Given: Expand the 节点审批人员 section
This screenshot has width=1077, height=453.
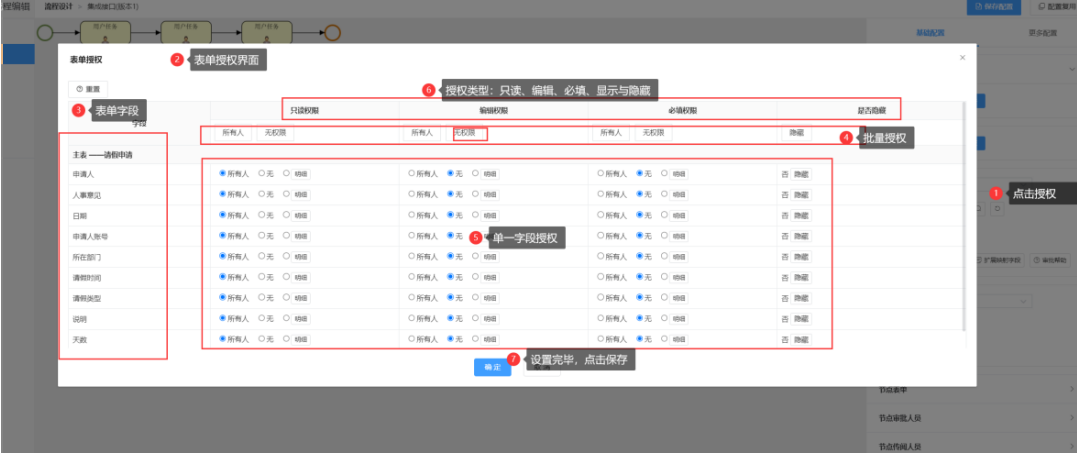Looking at the screenshot, I should coord(969,419).
